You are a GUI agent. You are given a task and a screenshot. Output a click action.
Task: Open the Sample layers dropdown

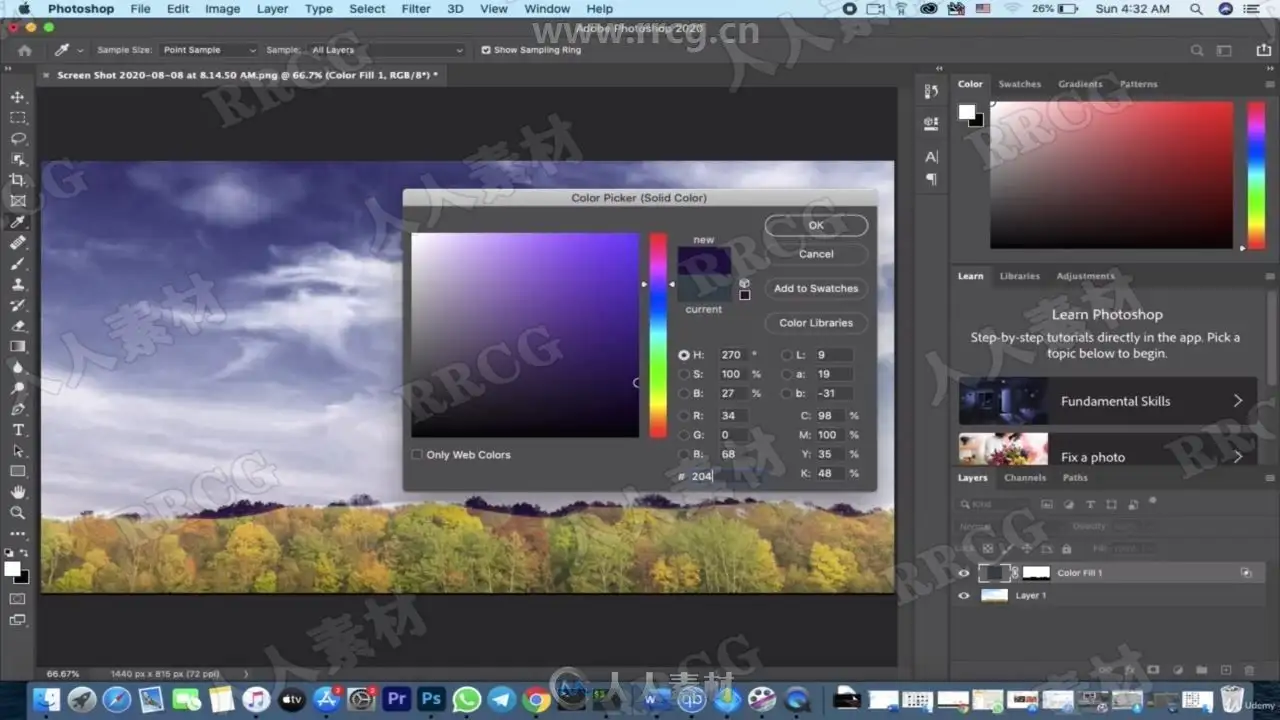coord(386,50)
